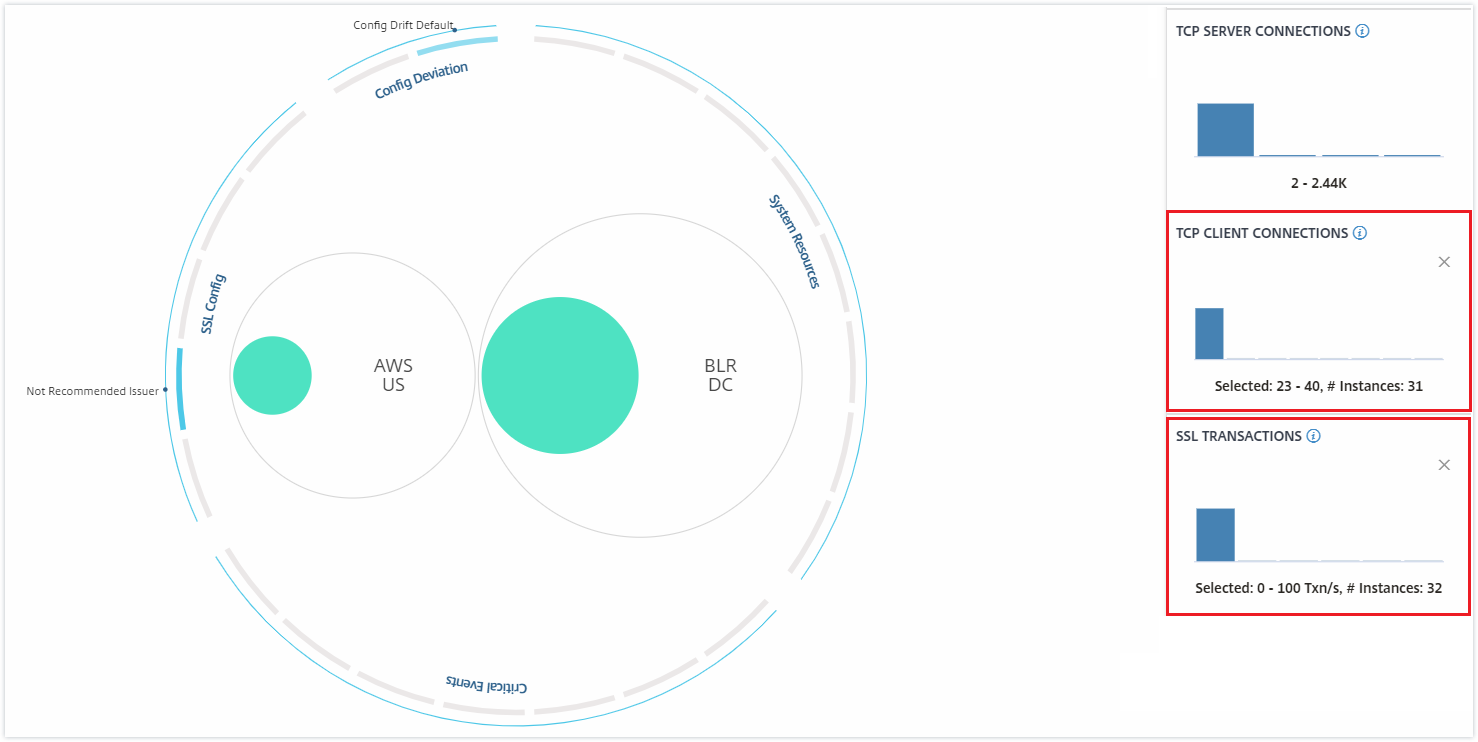Click the 'Selected: 23 - 40' instances text
The height and width of the screenshot is (742, 1478).
[x=1318, y=386]
